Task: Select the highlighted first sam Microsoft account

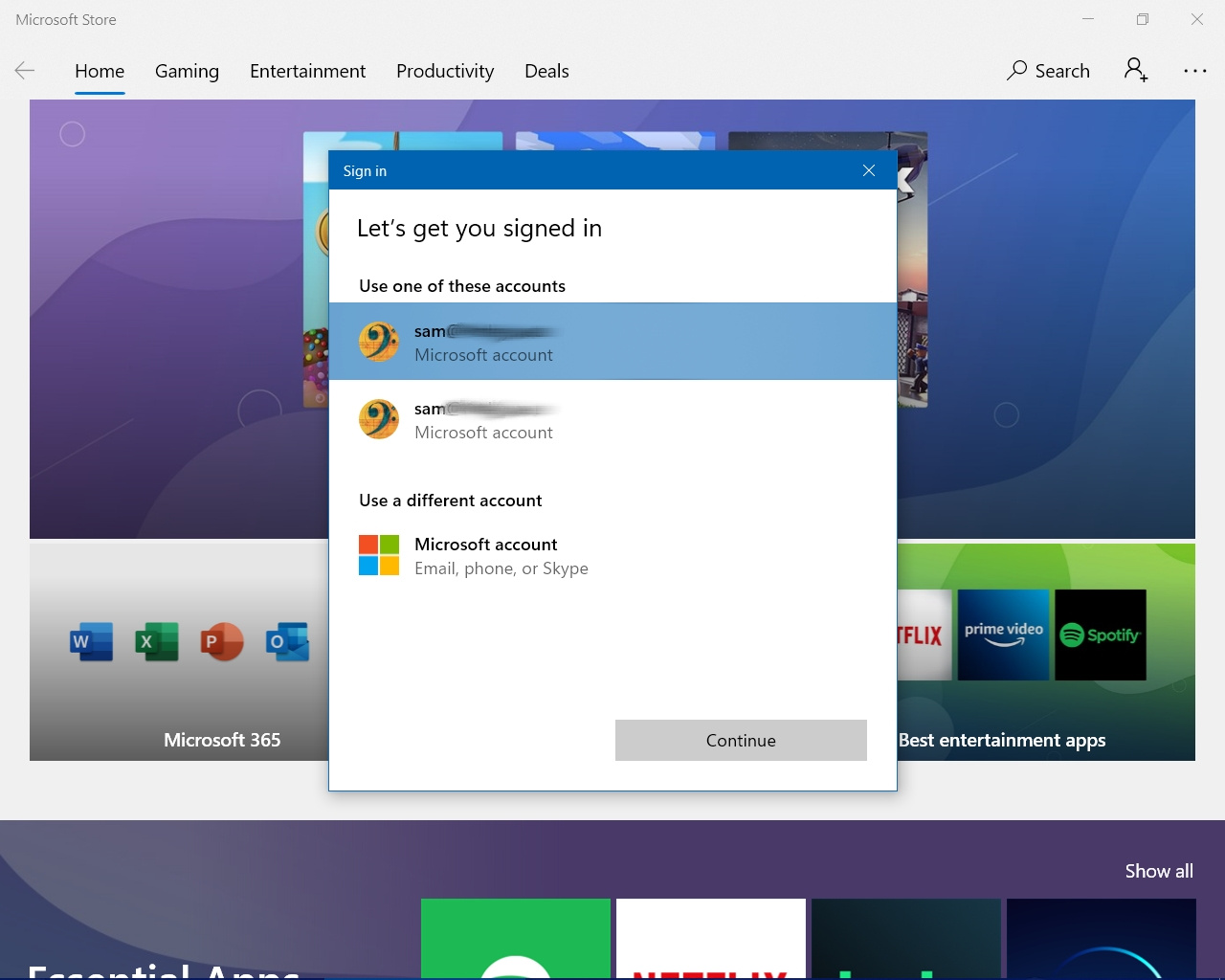Action: point(612,342)
